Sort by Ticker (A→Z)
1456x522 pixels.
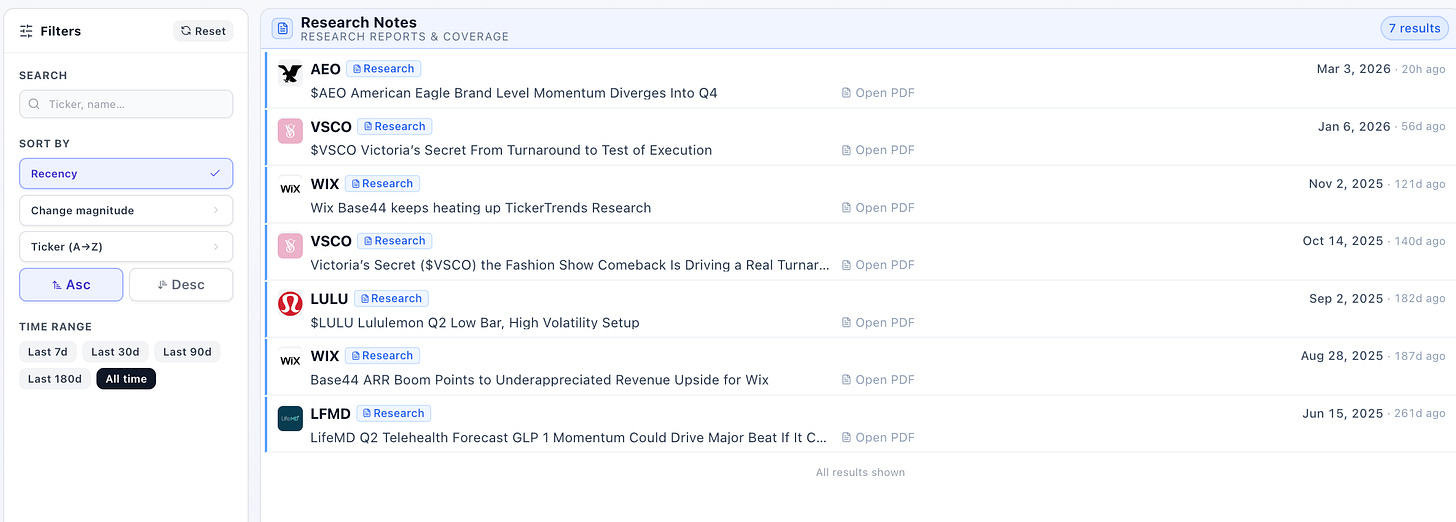(126, 247)
